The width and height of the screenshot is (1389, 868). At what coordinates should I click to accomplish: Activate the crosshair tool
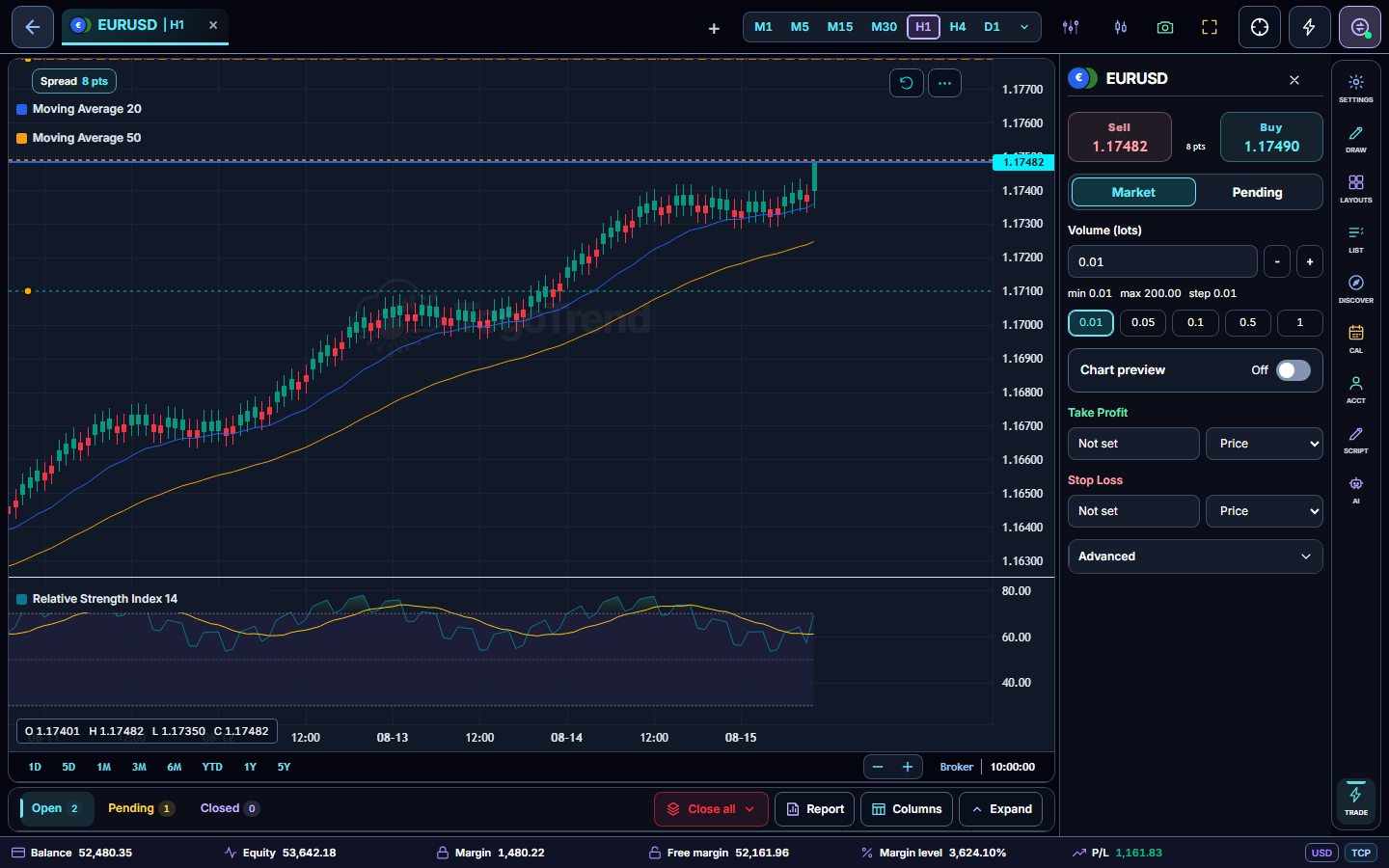pyautogui.click(x=1260, y=27)
